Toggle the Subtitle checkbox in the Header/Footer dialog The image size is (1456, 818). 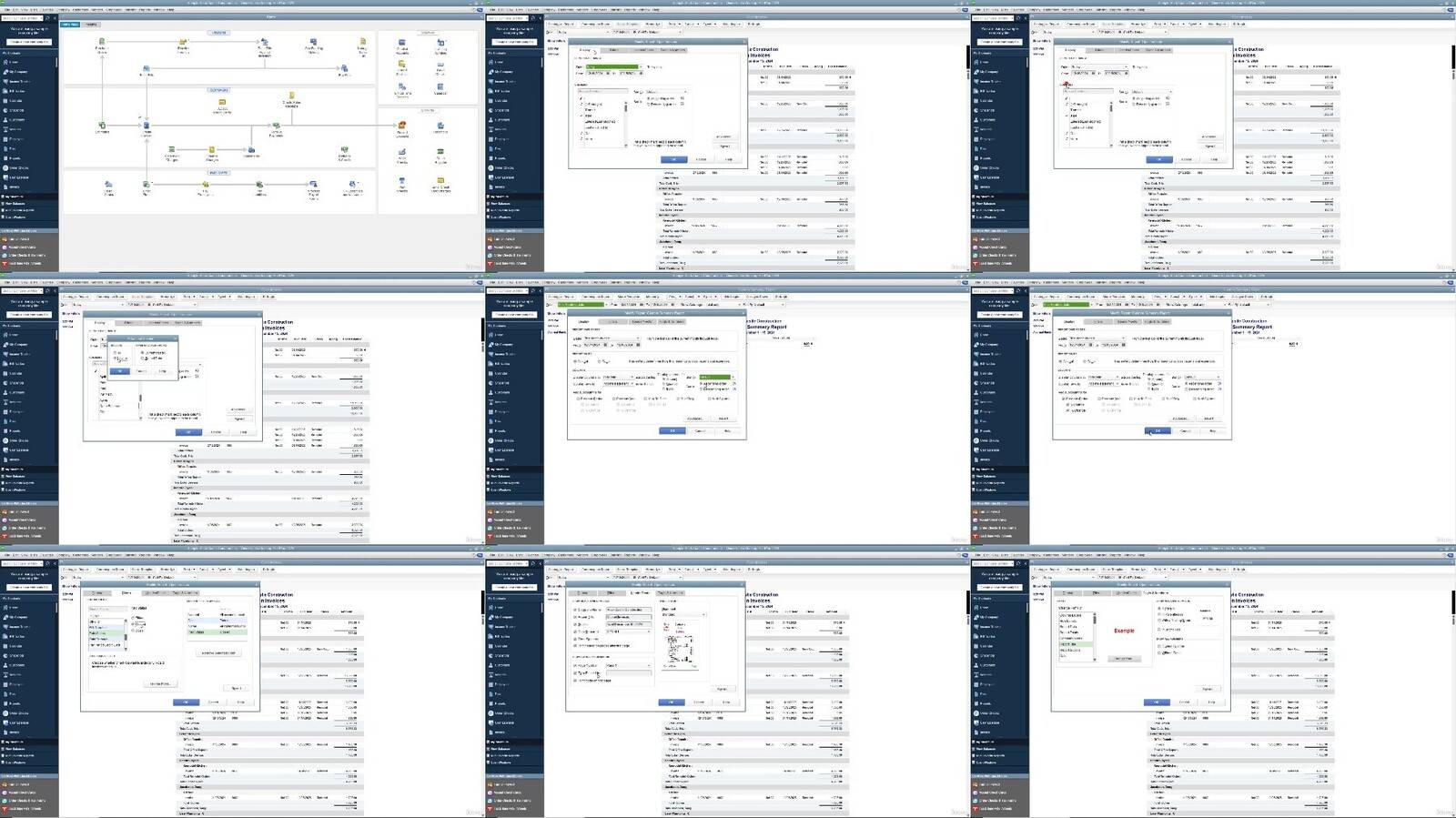[575, 624]
